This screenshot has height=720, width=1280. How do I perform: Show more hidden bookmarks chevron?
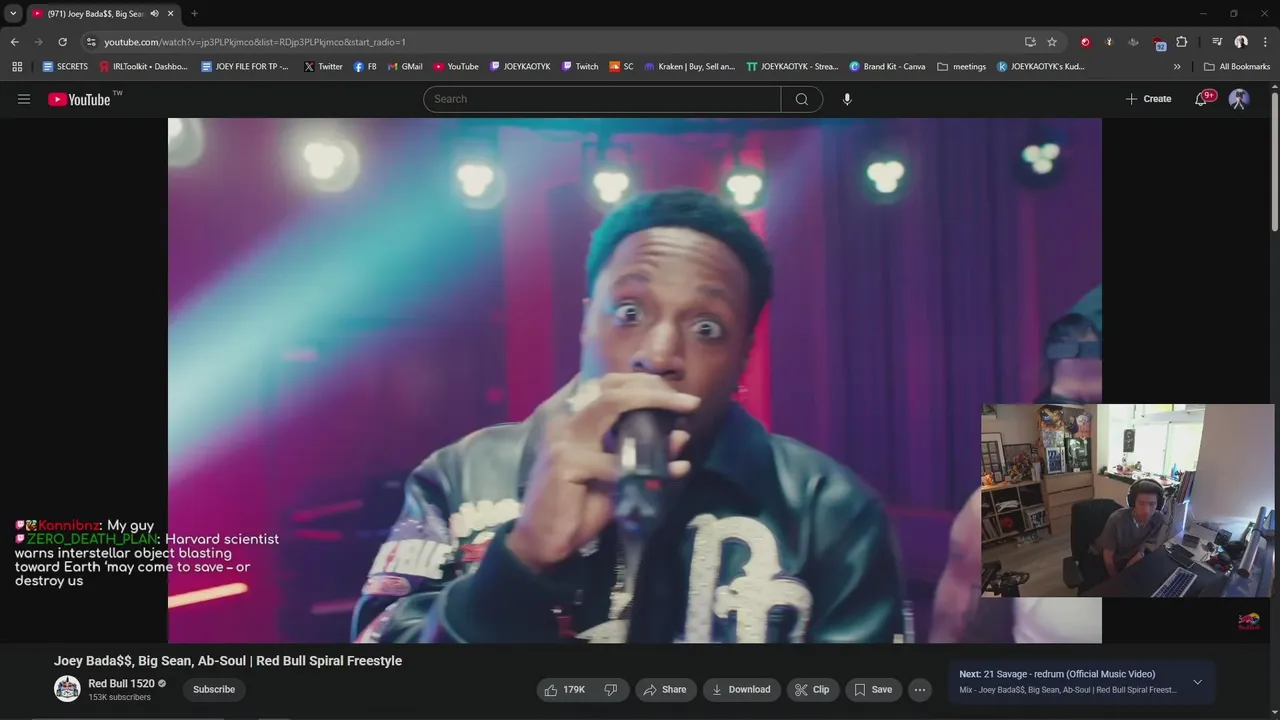(1177, 67)
